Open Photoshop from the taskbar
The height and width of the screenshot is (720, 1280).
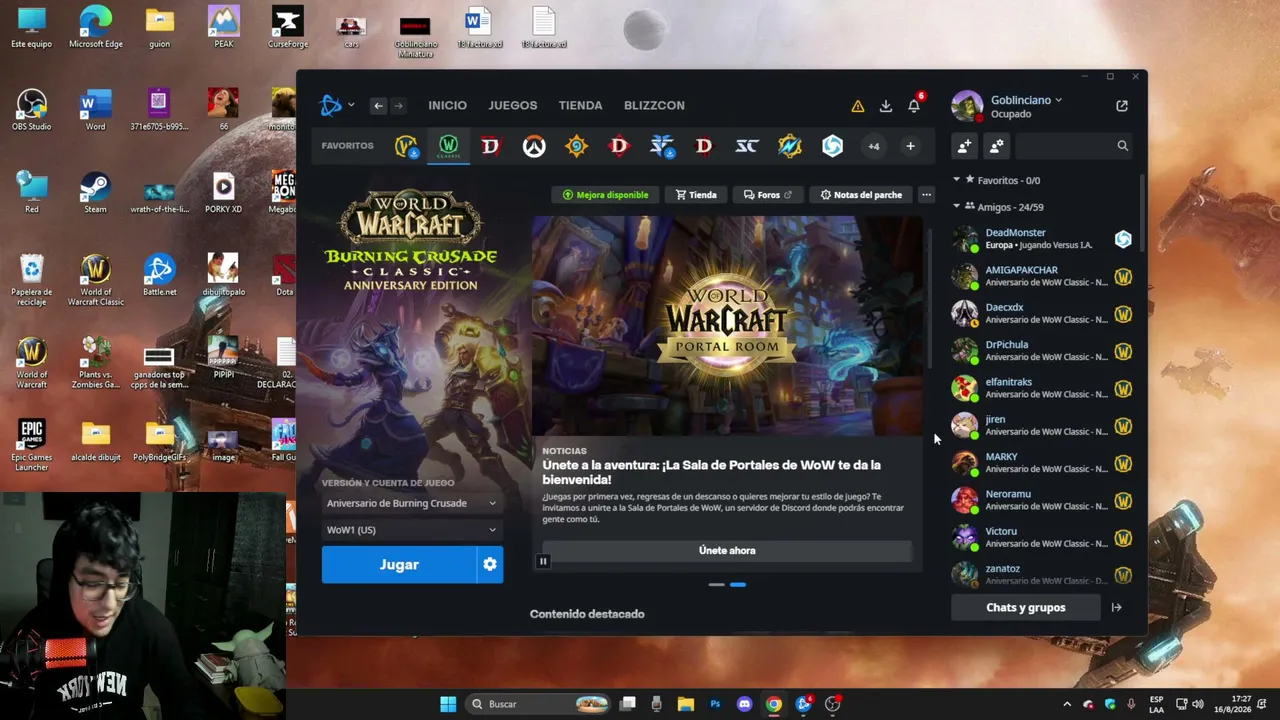pos(715,704)
